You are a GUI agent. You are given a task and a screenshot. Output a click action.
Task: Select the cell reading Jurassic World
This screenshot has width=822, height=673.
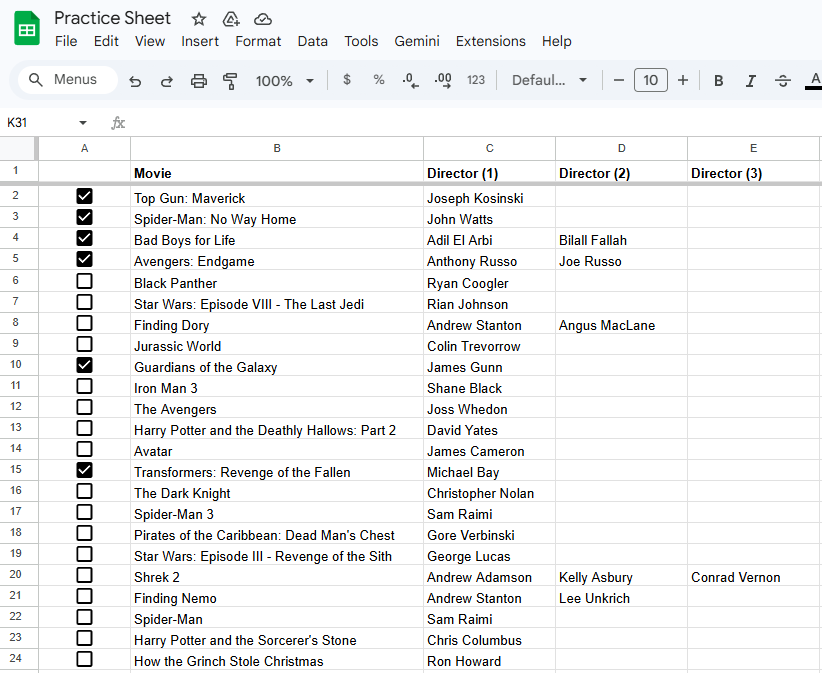click(277, 346)
